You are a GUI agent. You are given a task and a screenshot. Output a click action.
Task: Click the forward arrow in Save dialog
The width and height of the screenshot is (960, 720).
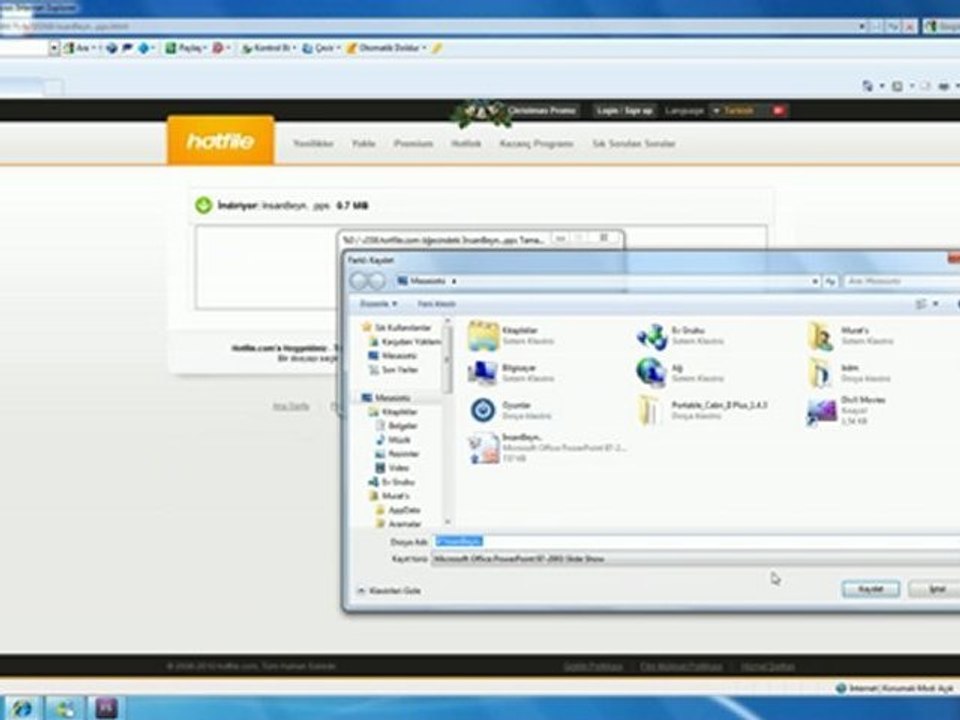(x=377, y=281)
